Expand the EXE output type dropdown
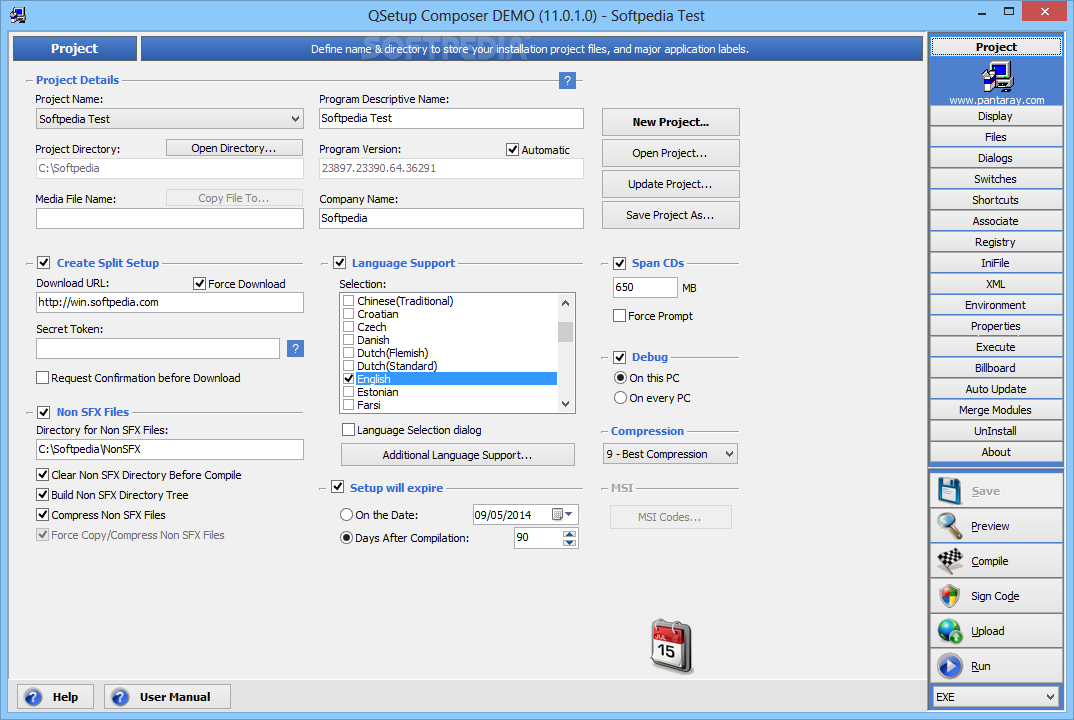 point(1050,697)
